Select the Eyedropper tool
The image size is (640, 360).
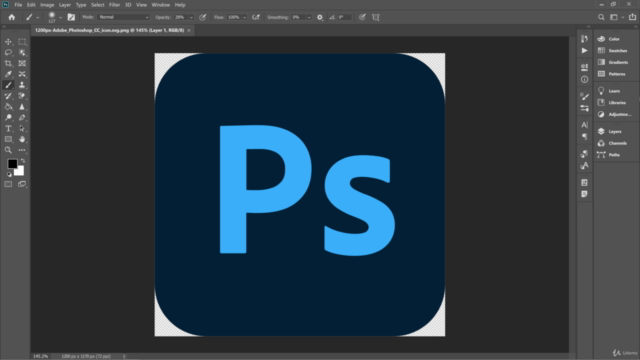click(8, 74)
